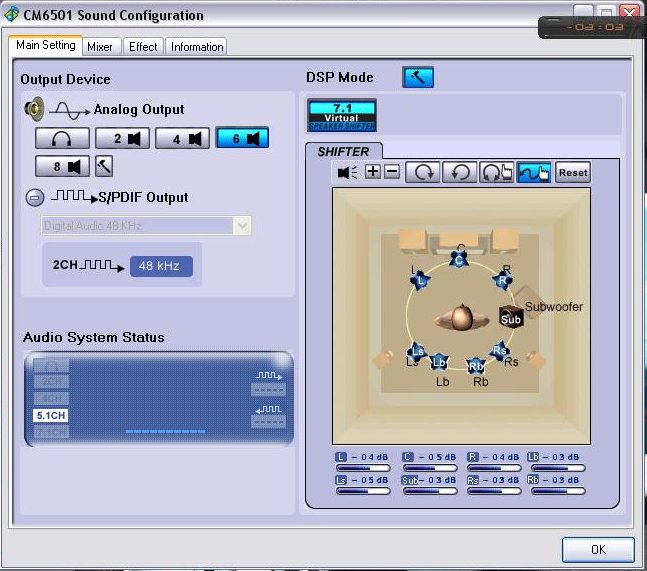
Task: Click the OK button
Action: tap(598, 550)
